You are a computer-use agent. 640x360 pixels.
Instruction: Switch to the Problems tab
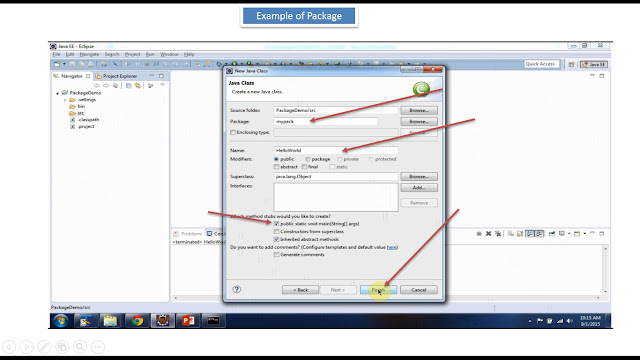(187, 233)
